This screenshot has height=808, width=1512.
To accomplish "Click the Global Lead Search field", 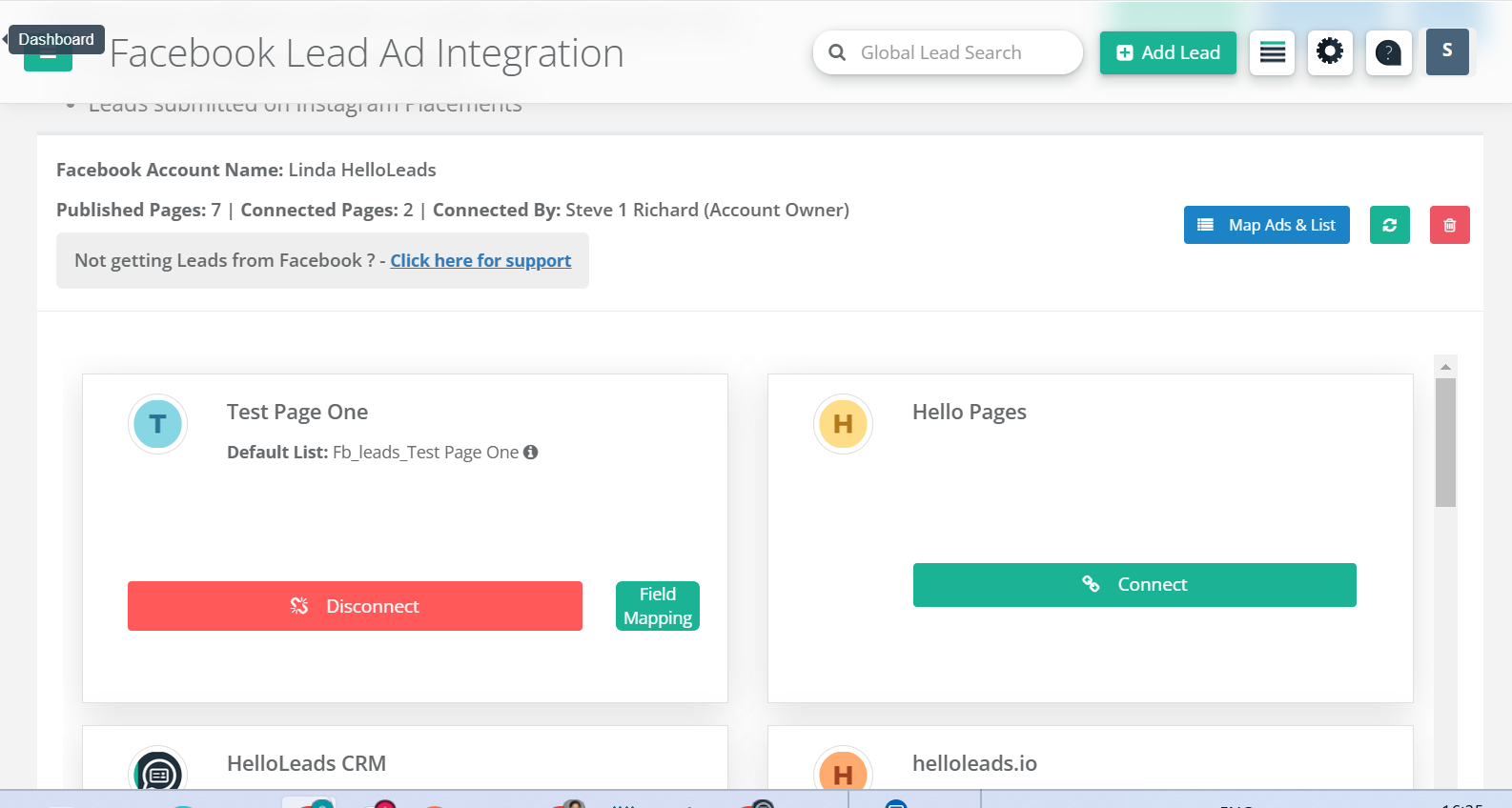I will (948, 52).
